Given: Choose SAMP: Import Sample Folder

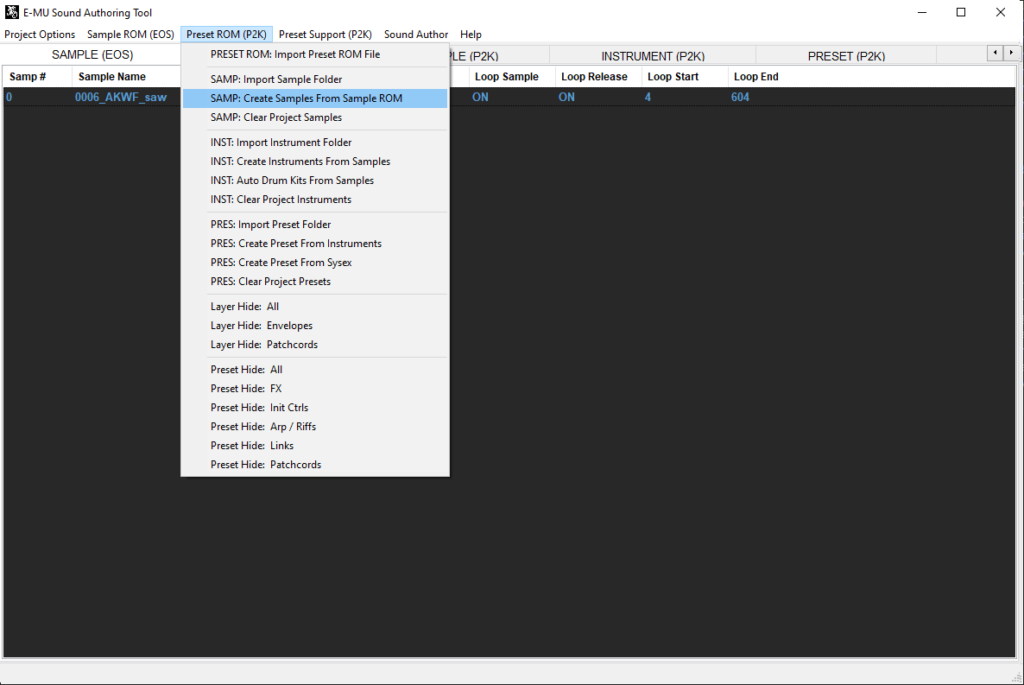Looking at the screenshot, I should 315,79.
